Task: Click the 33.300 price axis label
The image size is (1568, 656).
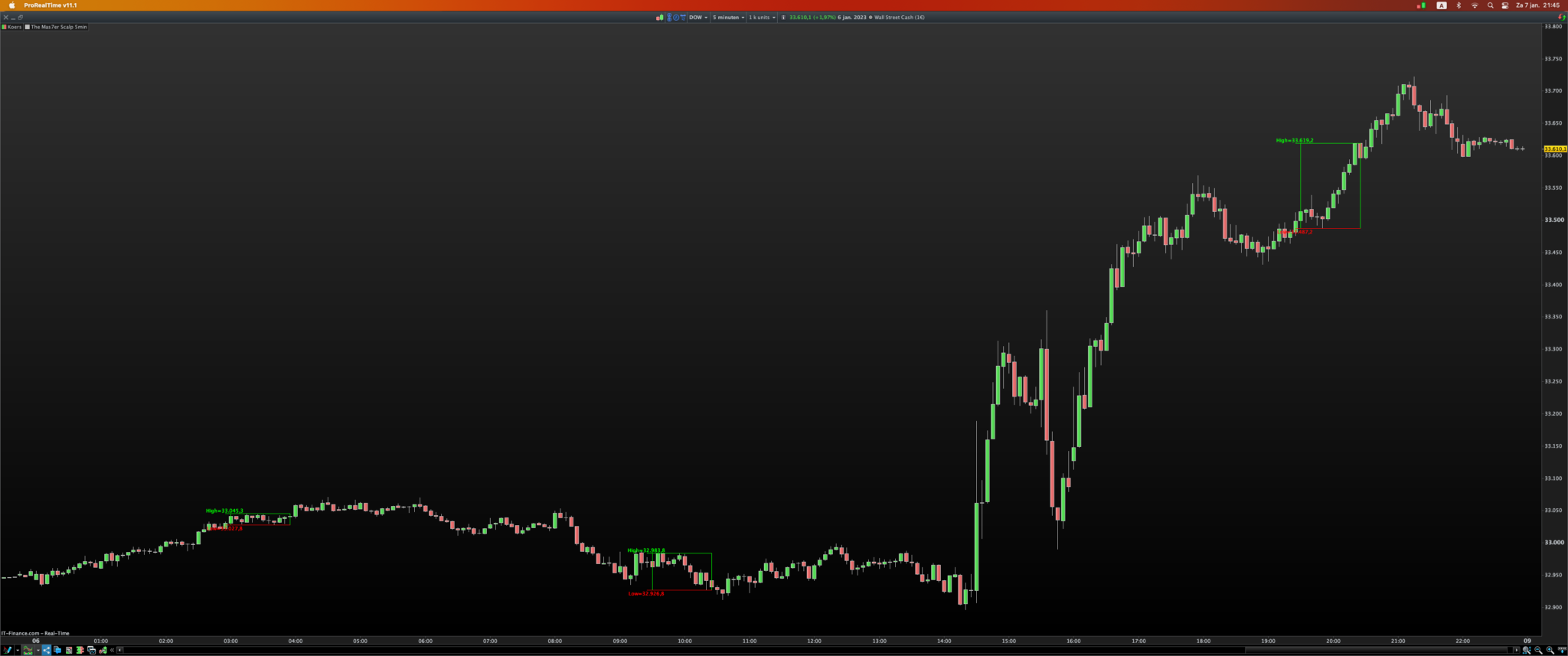Action: [1553, 349]
